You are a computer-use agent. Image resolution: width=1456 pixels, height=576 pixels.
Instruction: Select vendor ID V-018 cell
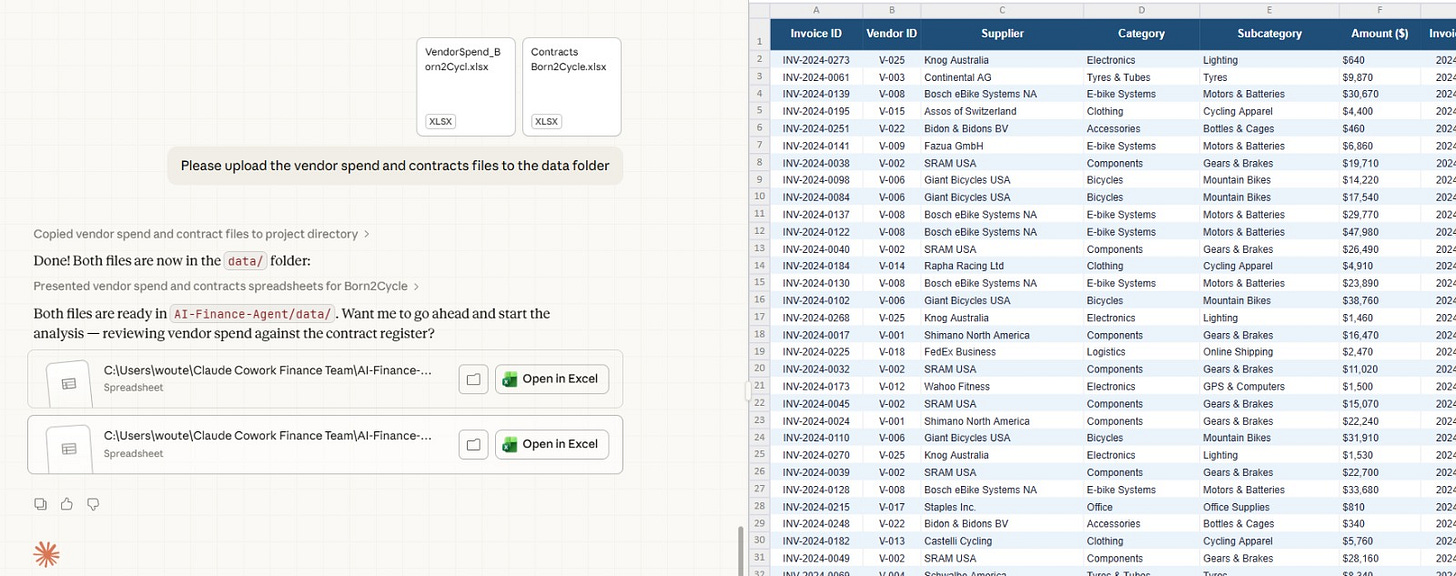point(891,352)
